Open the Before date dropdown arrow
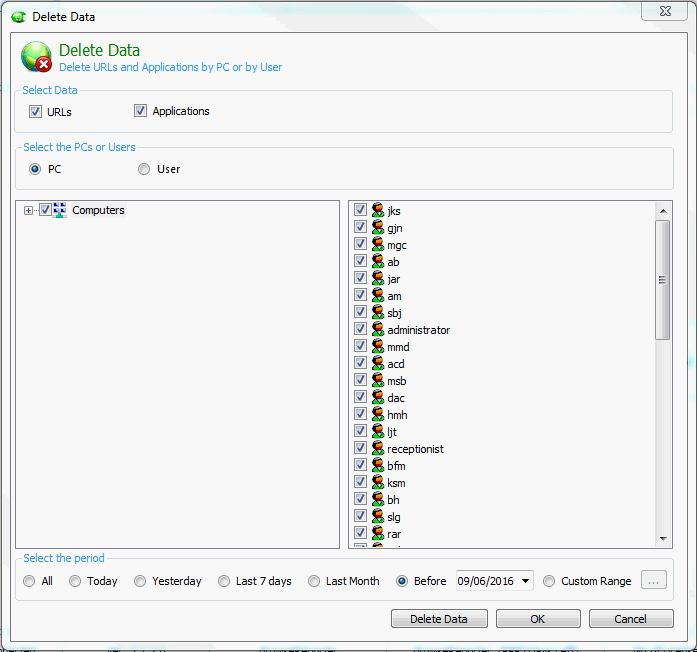The height and width of the screenshot is (652, 697). coord(525,581)
